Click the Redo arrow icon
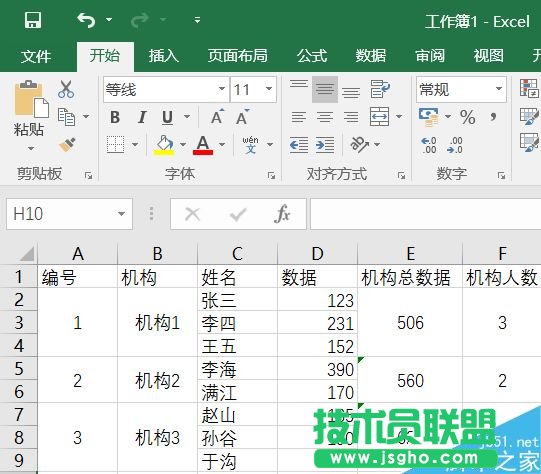 pos(140,20)
